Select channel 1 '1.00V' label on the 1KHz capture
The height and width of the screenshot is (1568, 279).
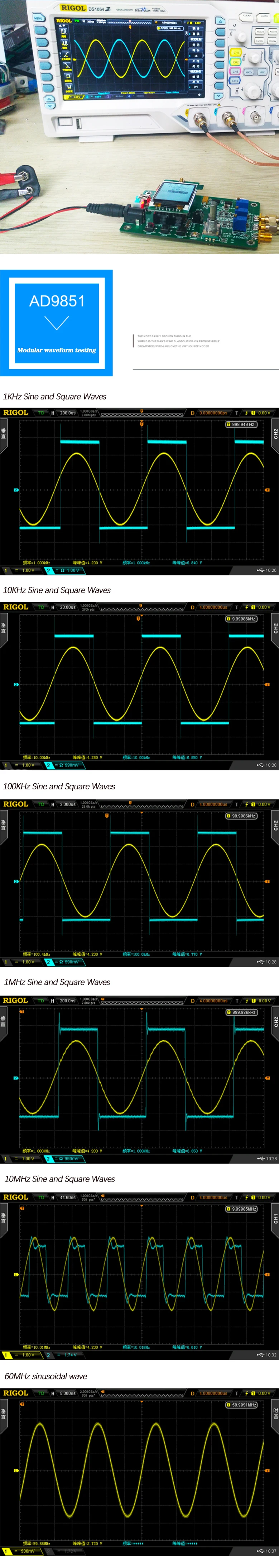coord(28,570)
